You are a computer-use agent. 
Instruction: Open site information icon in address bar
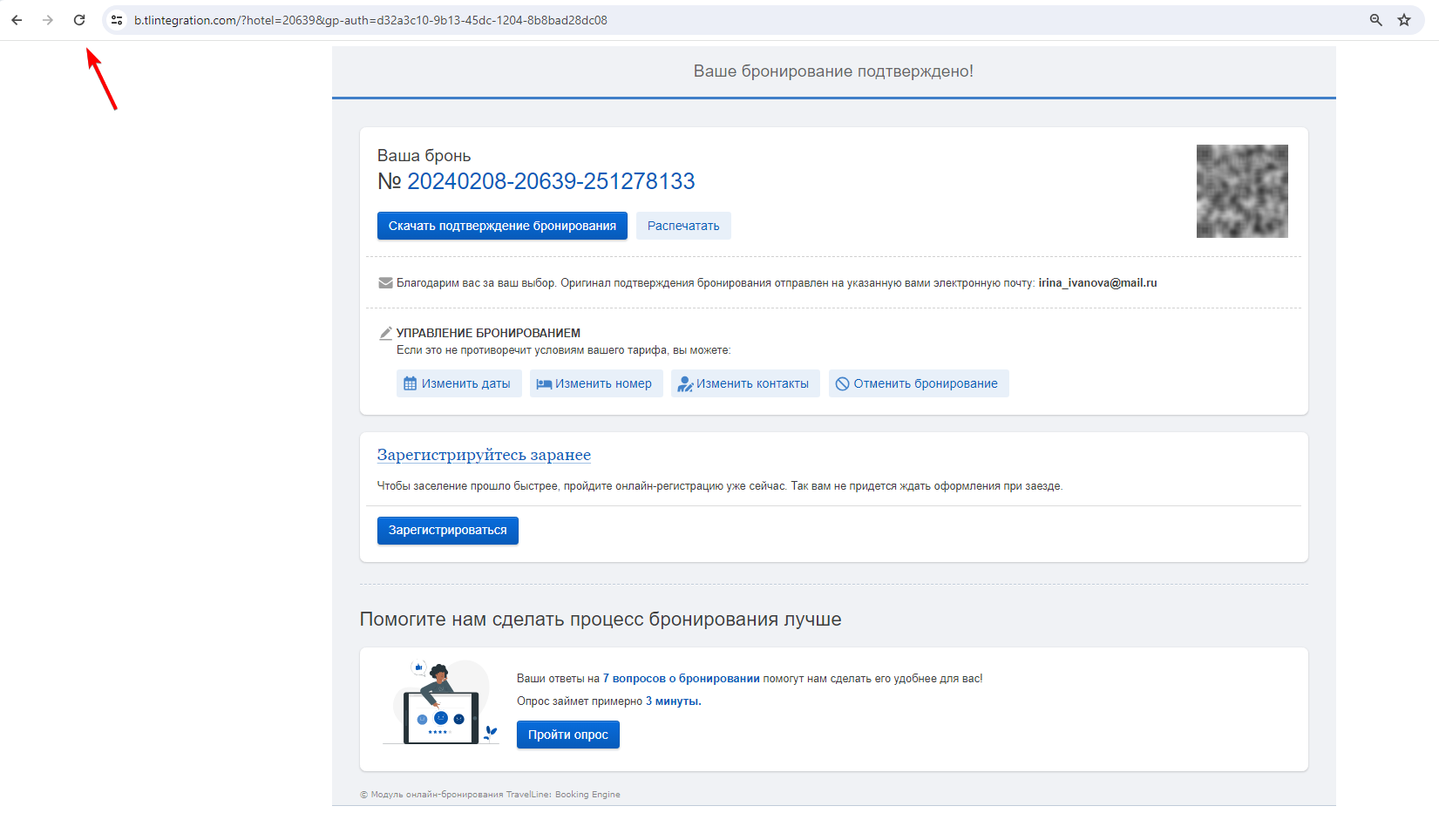pyautogui.click(x=117, y=20)
